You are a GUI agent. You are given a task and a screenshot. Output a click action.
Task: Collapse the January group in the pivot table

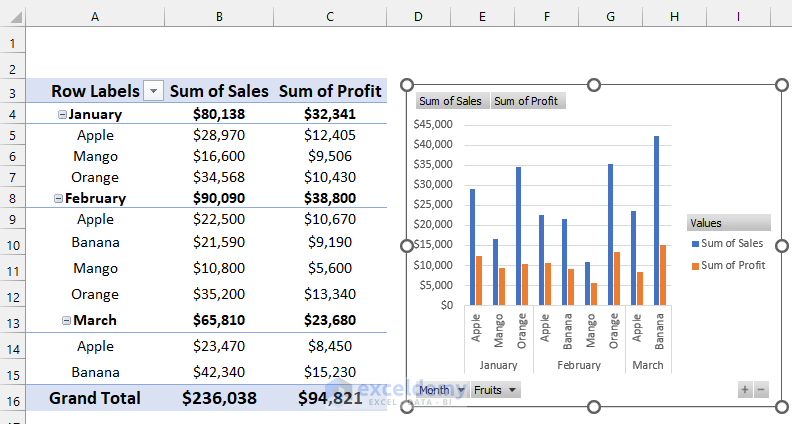click(62, 115)
